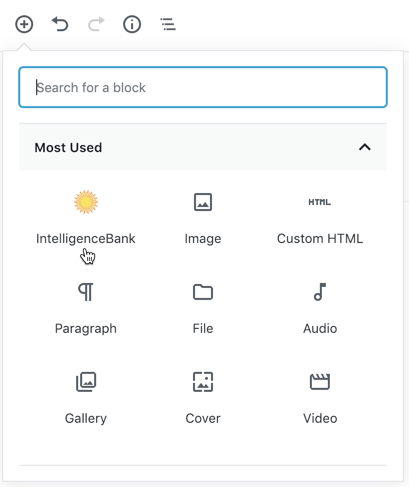Click the Redo arrow icon
This screenshot has width=409, height=487.
coord(96,24)
